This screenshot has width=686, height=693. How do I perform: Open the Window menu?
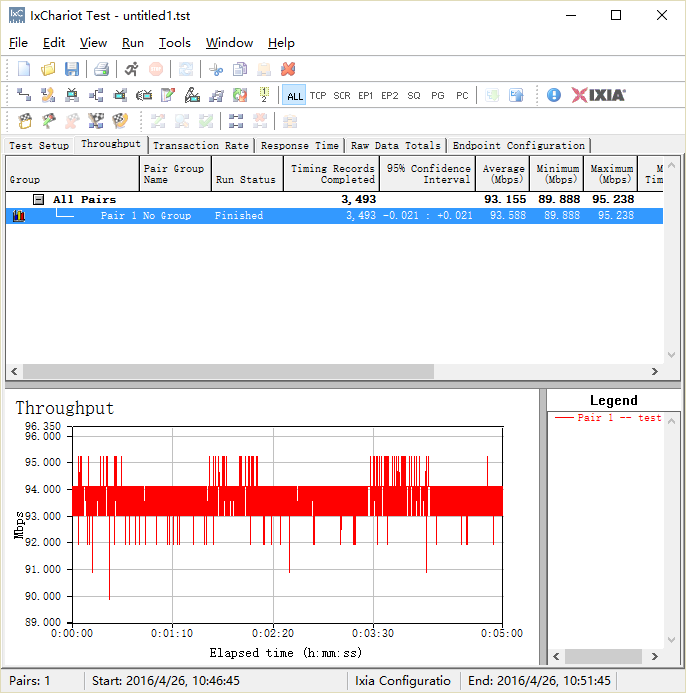click(229, 43)
